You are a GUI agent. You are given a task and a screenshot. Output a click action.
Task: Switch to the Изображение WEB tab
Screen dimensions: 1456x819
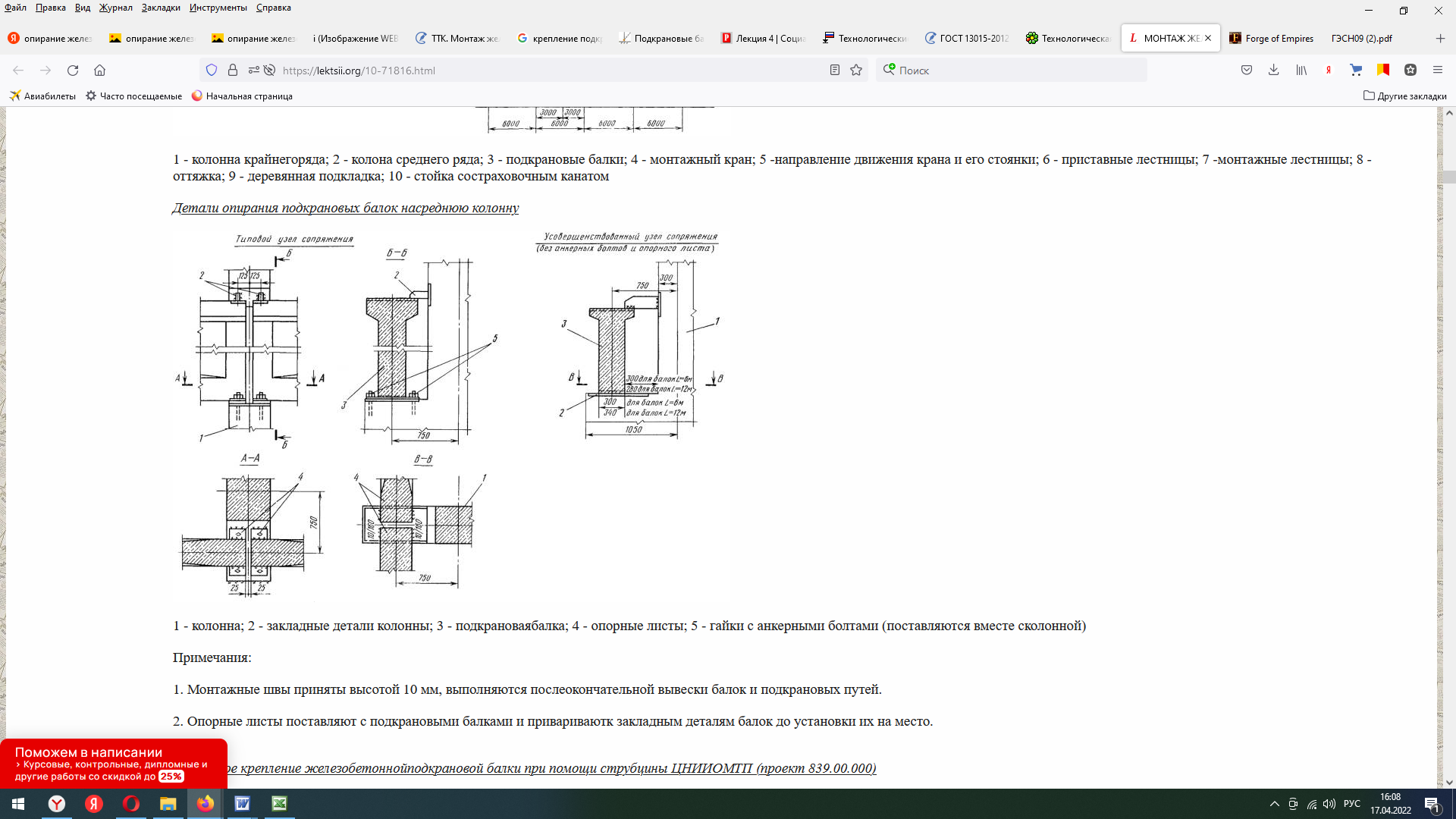tap(356, 38)
